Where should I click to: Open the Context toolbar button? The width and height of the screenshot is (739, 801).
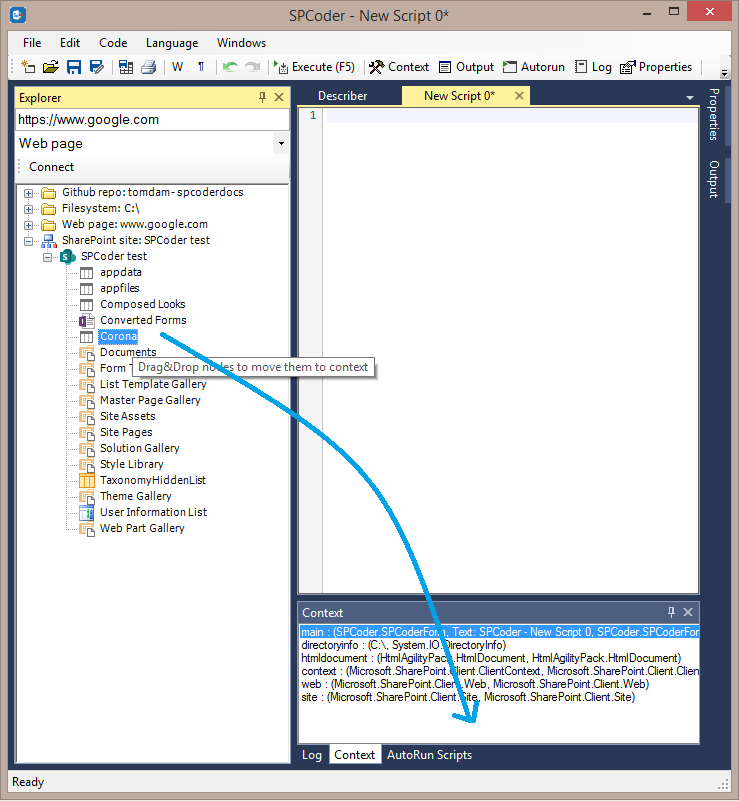pyautogui.click(x=399, y=67)
